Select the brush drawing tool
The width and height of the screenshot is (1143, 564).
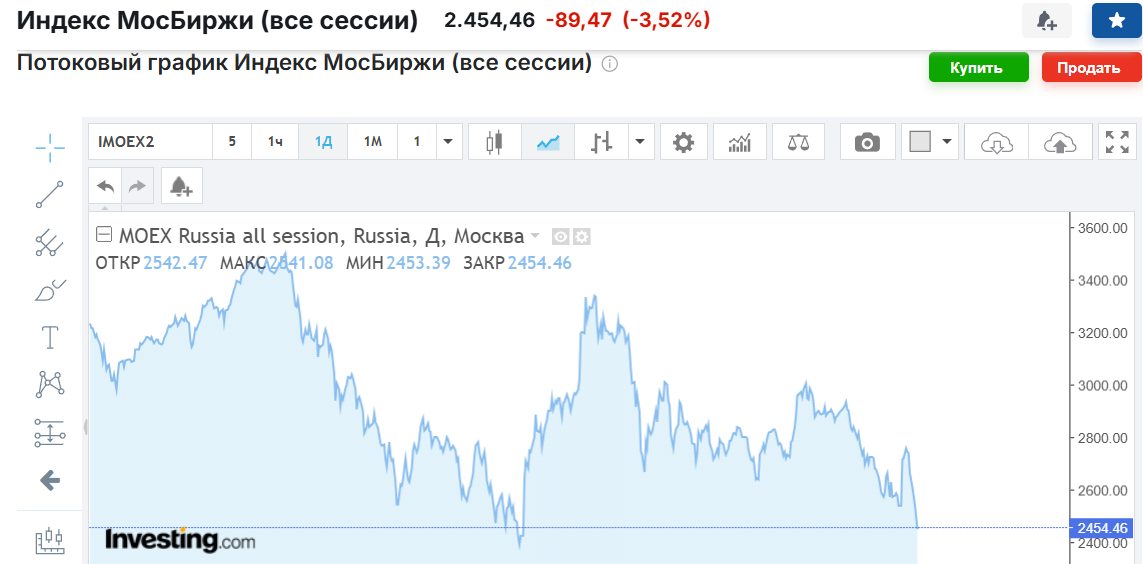pos(50,291)
